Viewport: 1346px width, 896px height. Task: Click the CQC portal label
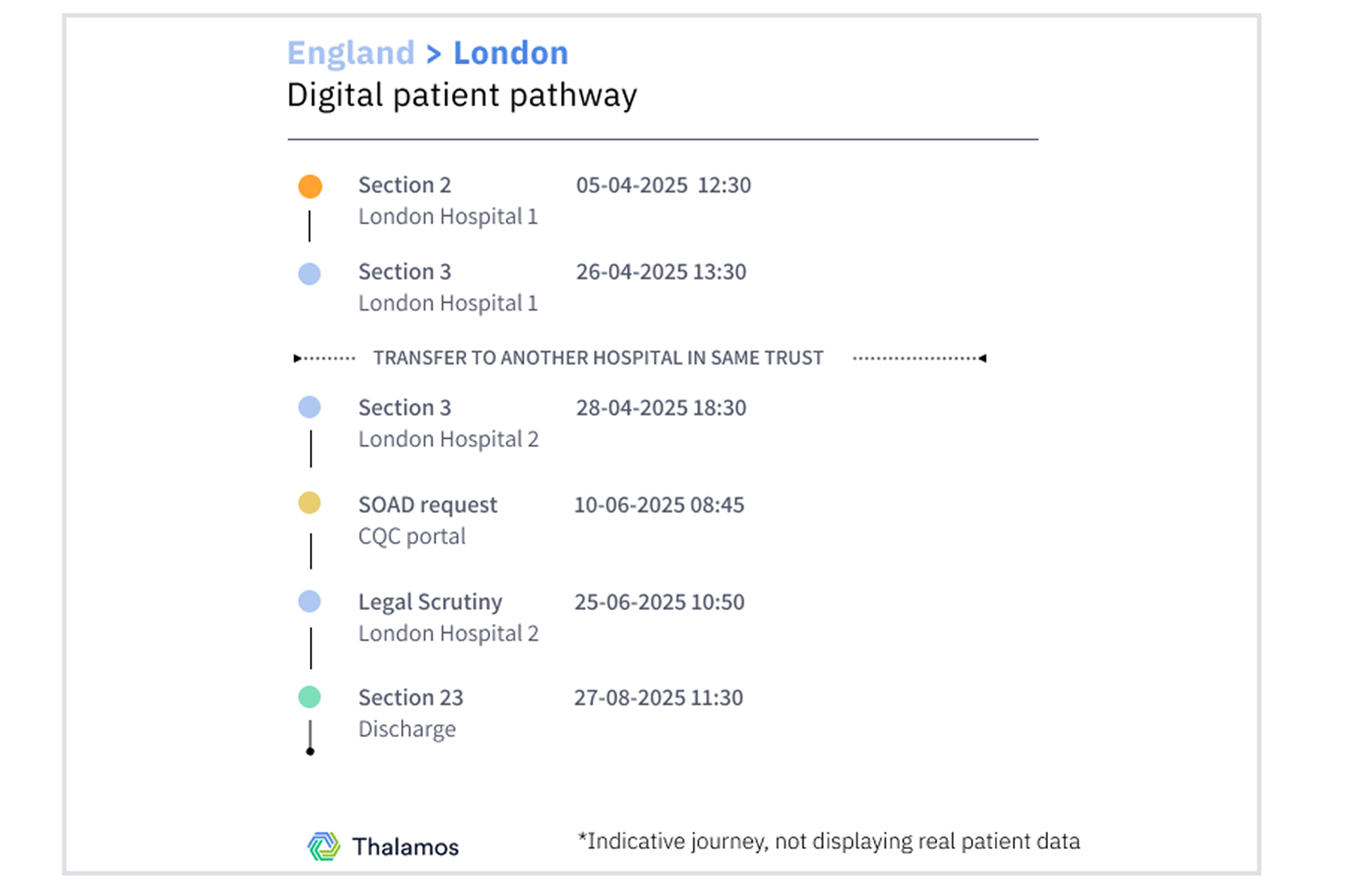coord(412,536)
